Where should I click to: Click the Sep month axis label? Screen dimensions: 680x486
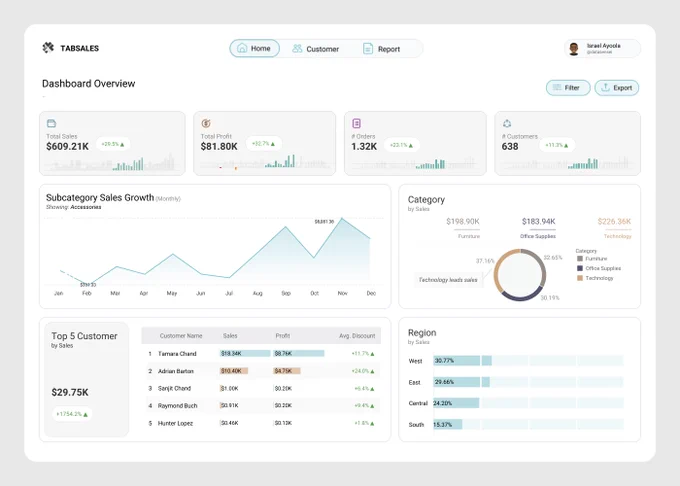[x=286, y=294]
